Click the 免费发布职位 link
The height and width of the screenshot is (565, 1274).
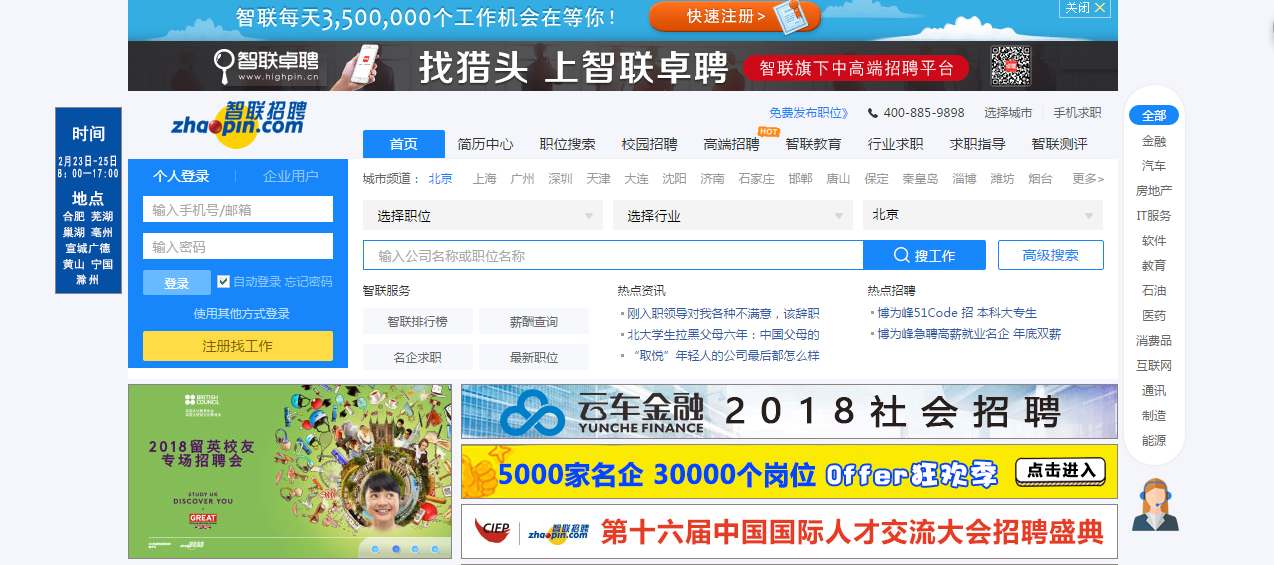809,113
